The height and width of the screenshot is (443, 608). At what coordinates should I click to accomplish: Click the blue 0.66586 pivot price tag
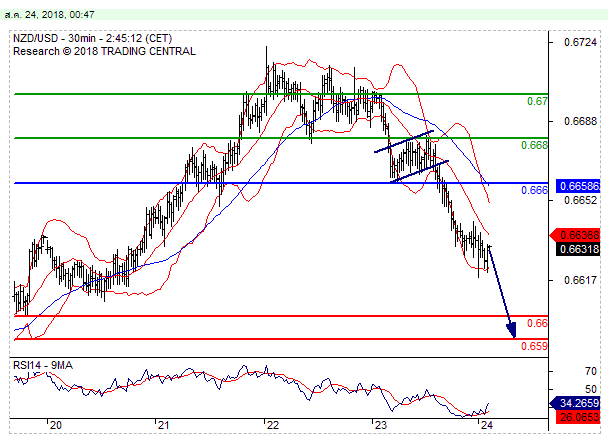(x=578, y=186)
